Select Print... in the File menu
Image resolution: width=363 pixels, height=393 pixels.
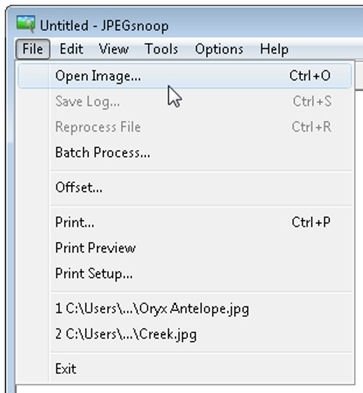coord(185,222)
